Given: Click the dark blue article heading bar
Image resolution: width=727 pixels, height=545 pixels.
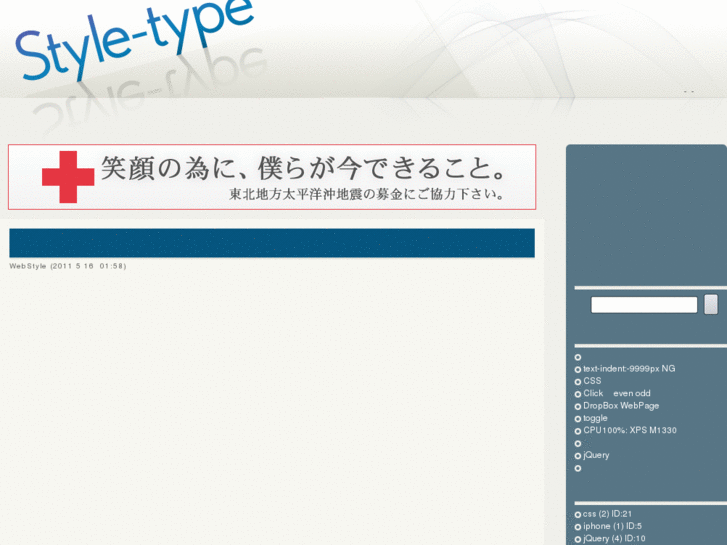Looking at the screenshot, I should click(x=272, y=243).
